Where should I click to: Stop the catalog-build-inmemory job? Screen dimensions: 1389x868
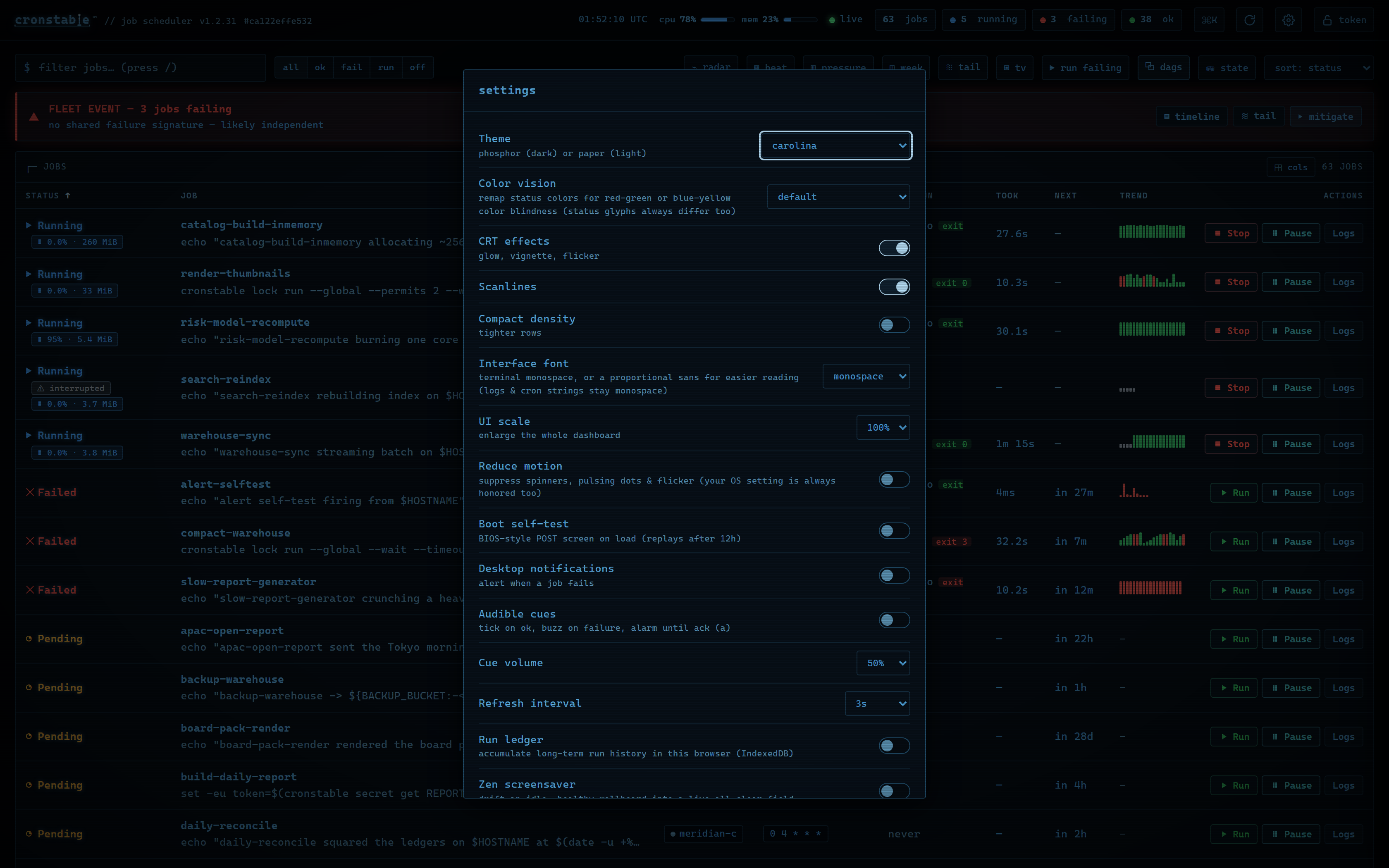coord(1232,234)
